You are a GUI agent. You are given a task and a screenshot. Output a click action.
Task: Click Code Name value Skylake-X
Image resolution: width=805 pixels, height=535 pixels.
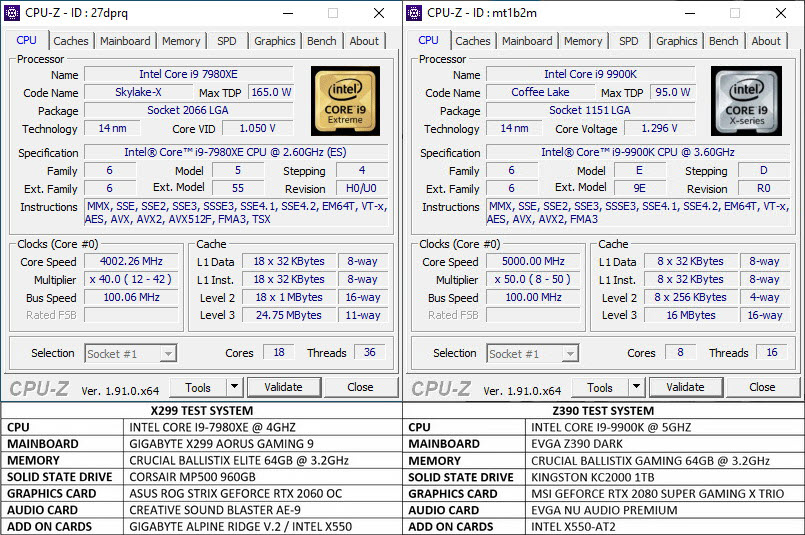point(138,92)
